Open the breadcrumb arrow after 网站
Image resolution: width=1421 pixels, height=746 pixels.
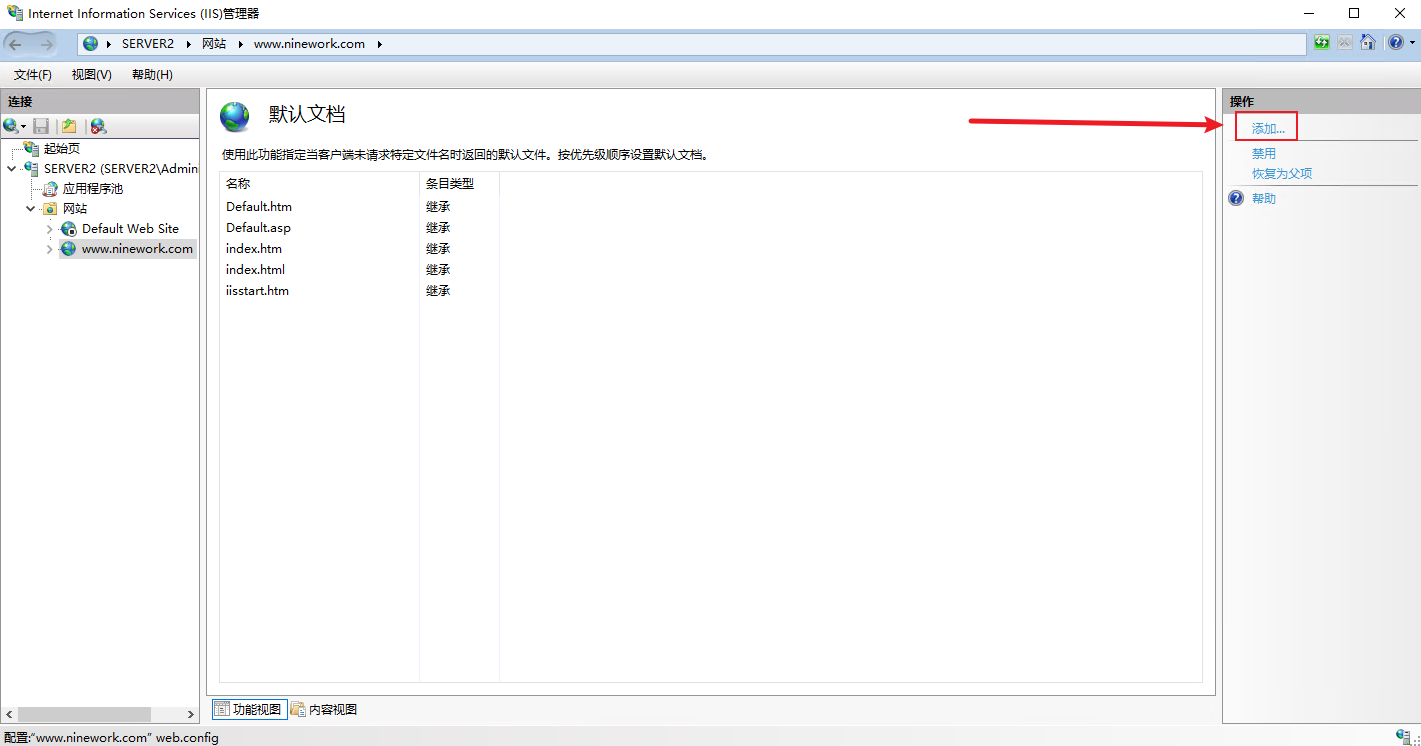coord(240,44)
